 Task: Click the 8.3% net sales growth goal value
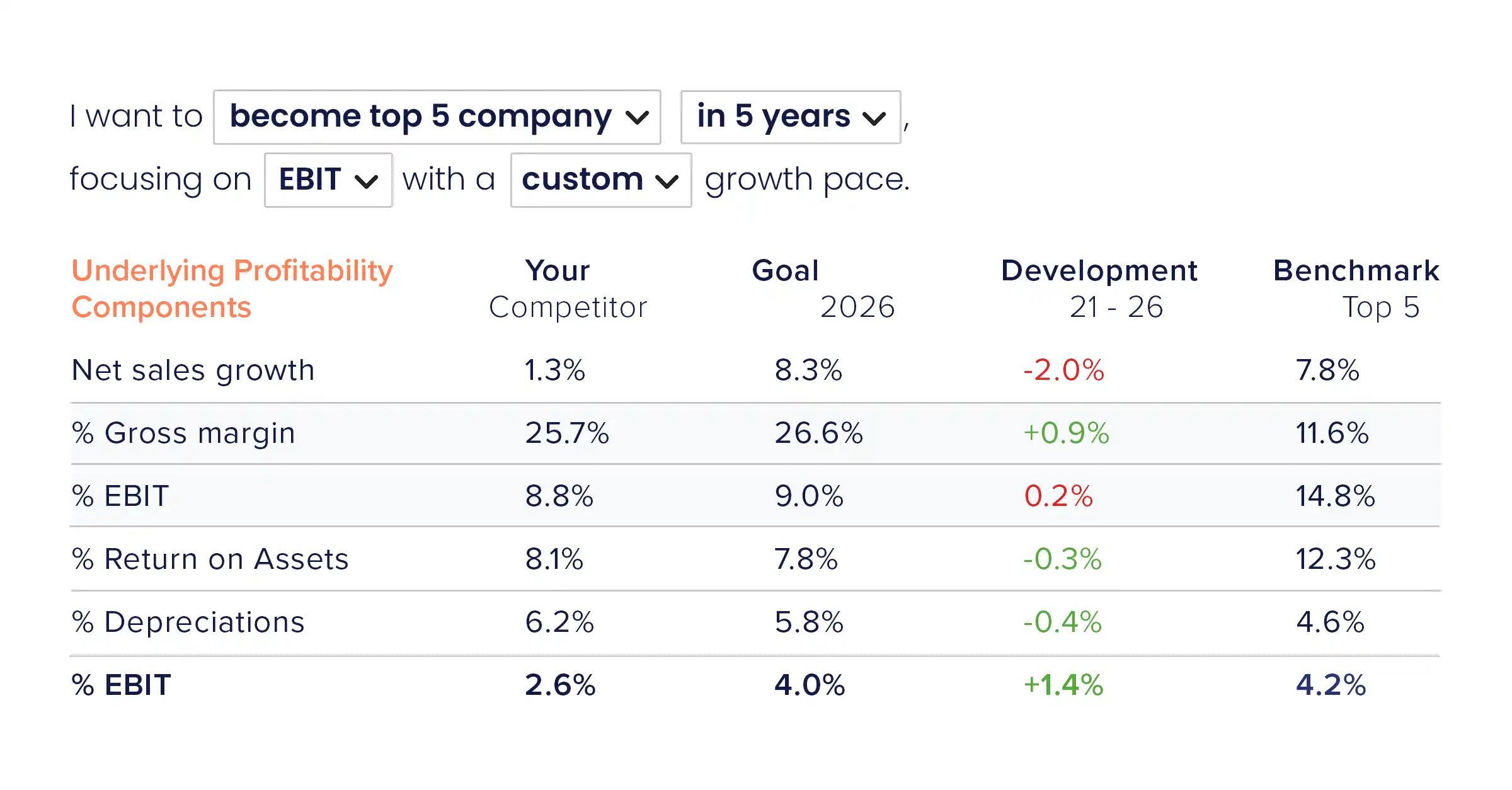[808, 370]
